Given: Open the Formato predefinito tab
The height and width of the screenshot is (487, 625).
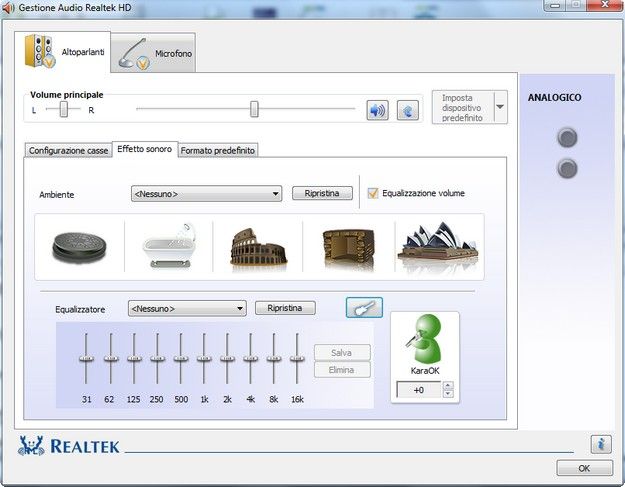Looking at the screenshot, I should (218, 151).
